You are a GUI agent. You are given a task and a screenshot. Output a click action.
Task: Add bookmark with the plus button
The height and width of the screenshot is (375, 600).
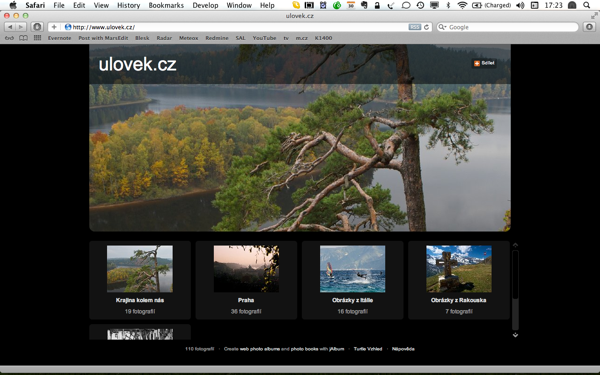coord(54,27)
